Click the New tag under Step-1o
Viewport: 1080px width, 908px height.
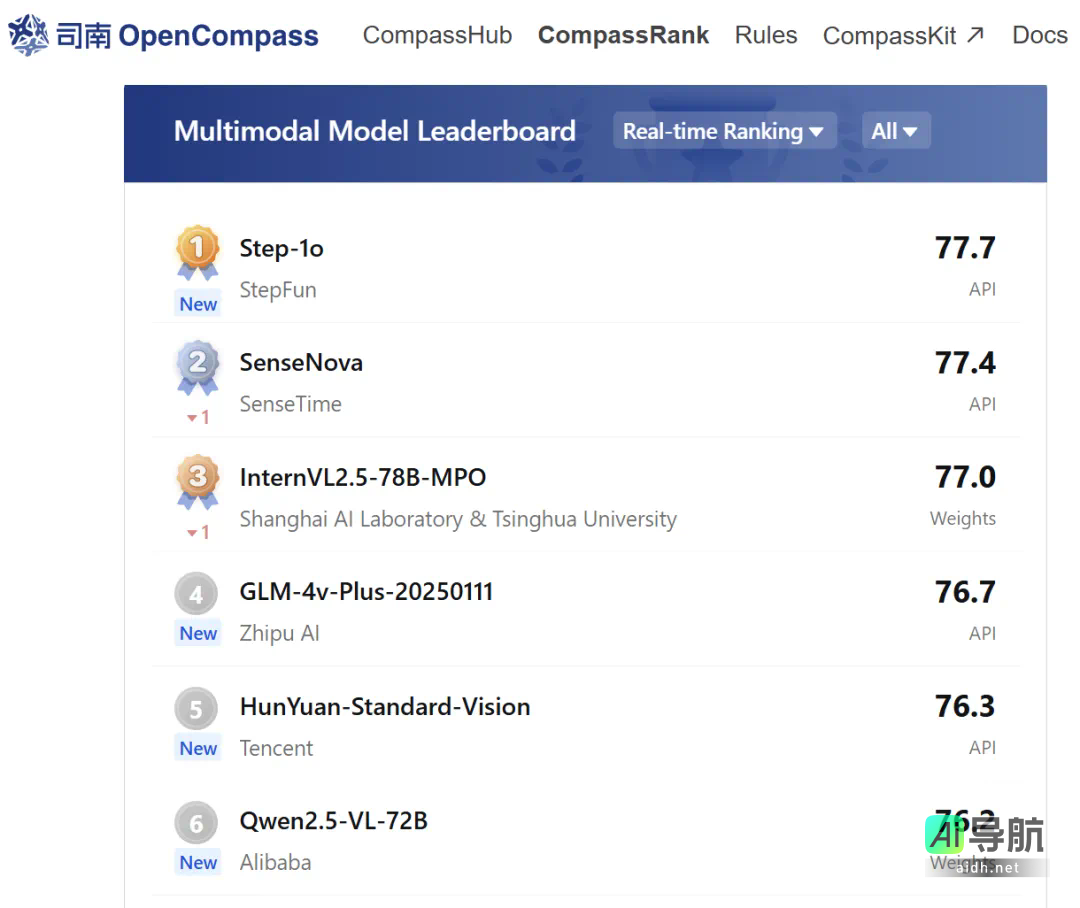[x=198, y=304]
